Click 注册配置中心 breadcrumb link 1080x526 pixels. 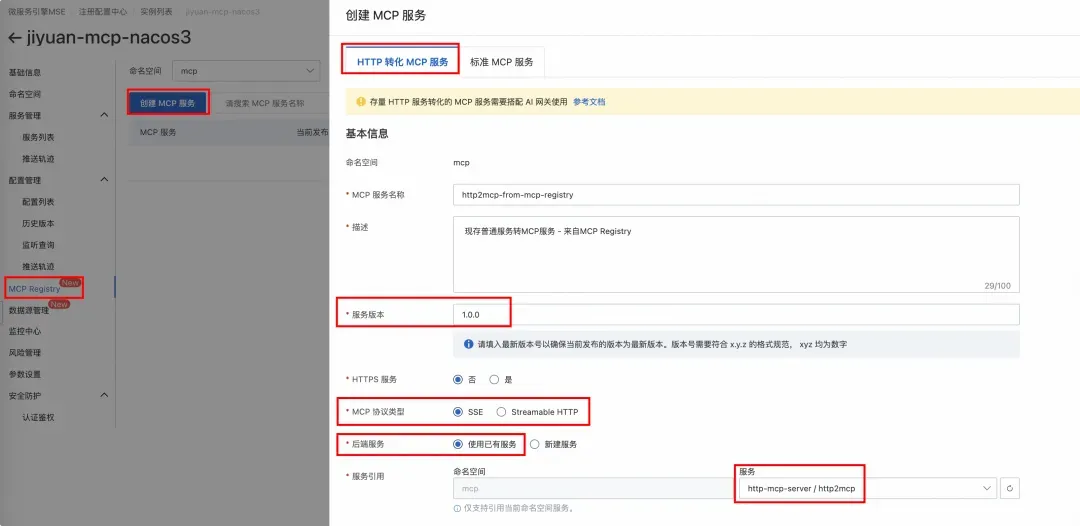pos(102,12)
